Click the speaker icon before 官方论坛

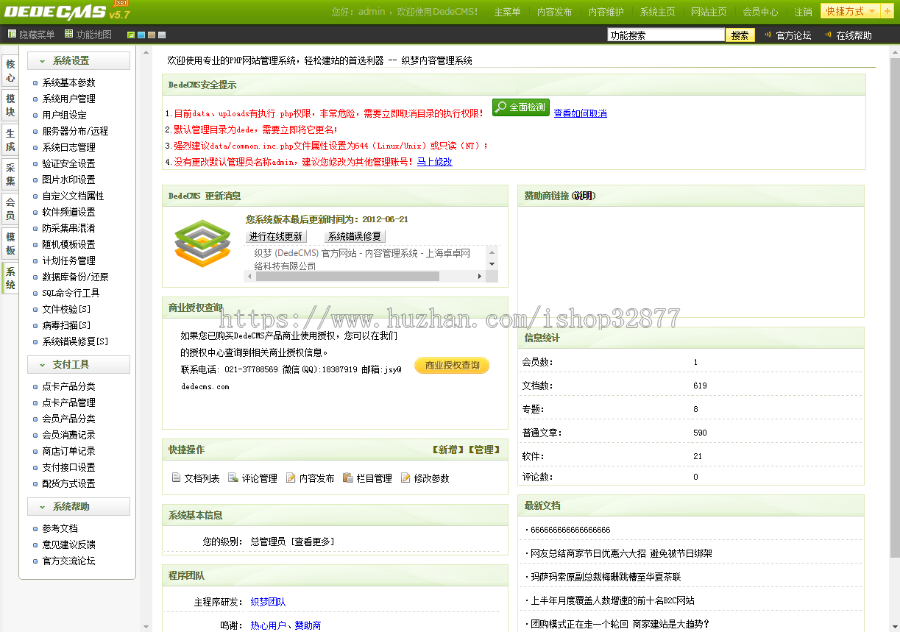(767, 35)
